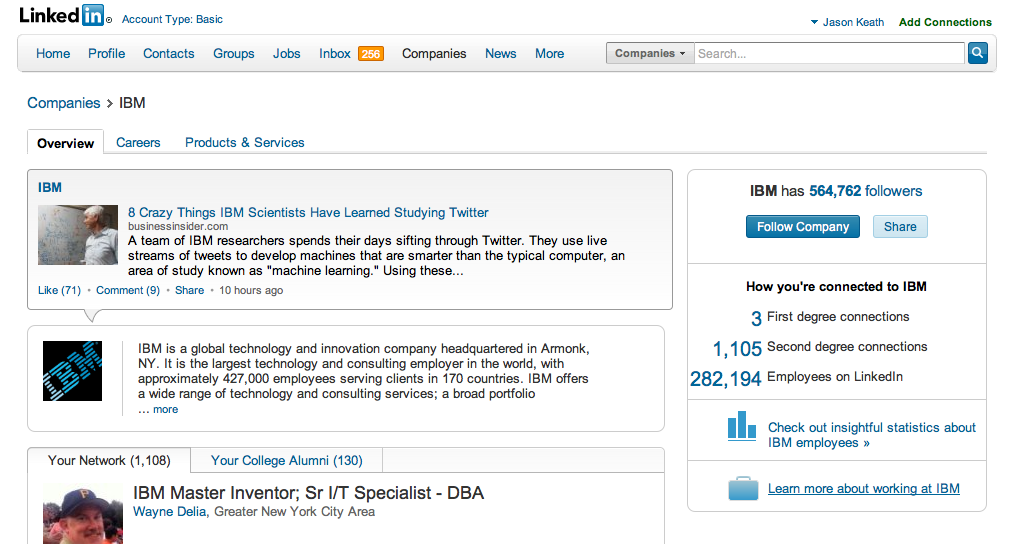Expand the Jason Keath account menu
Screen dimensions: 1019x544
[x=847, y=22]
